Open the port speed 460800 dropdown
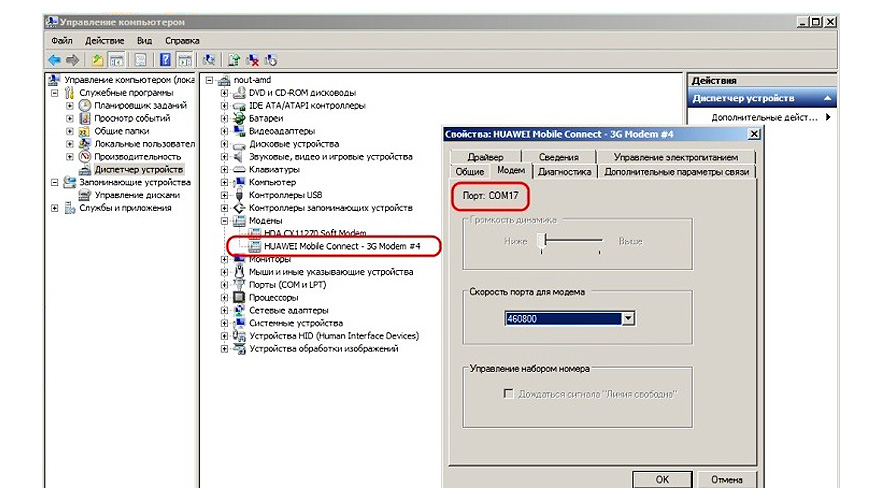The image size is (880, 500). pyautogui.click(x=629, y=319)
